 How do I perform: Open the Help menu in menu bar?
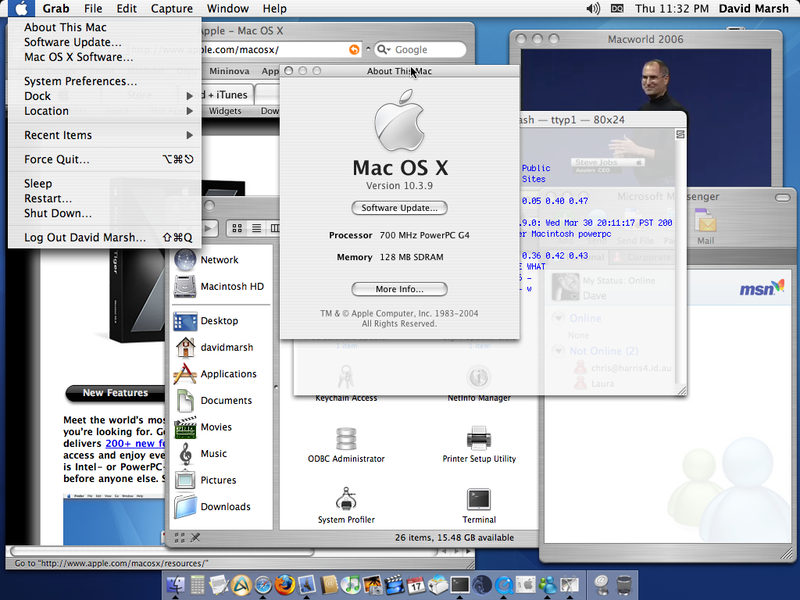[274, 9]
